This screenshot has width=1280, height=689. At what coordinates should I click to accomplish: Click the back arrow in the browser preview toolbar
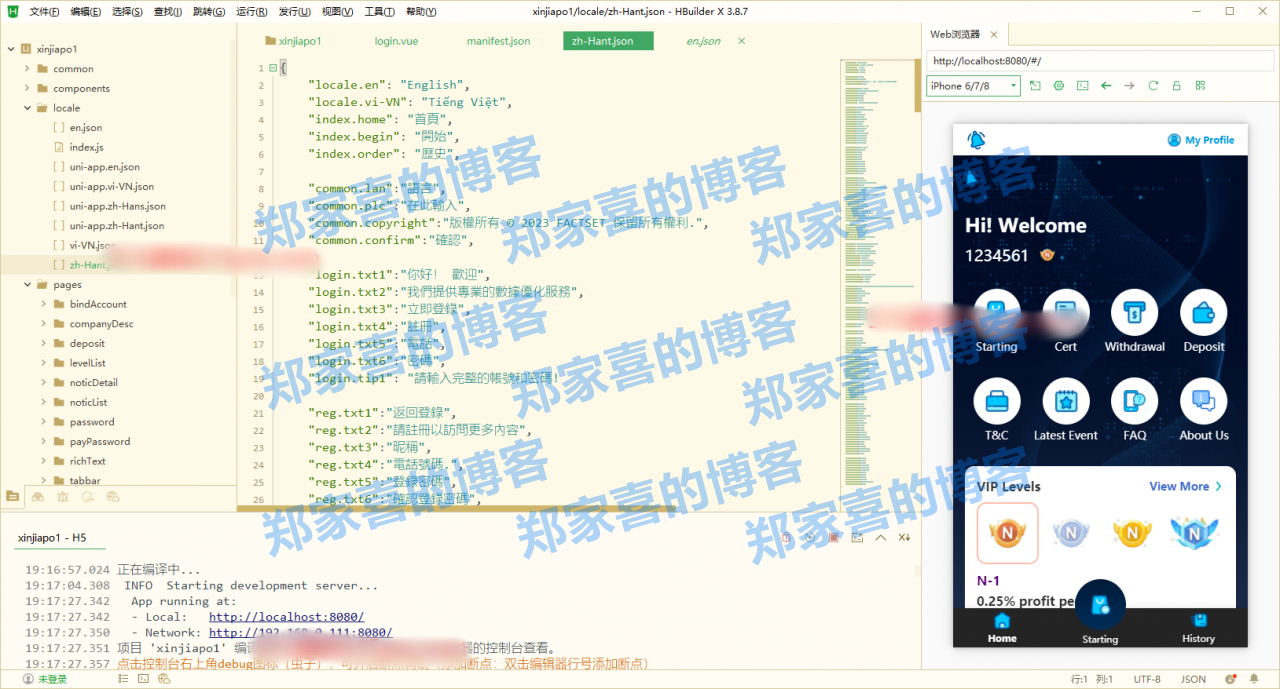[x=1106, y=86]
